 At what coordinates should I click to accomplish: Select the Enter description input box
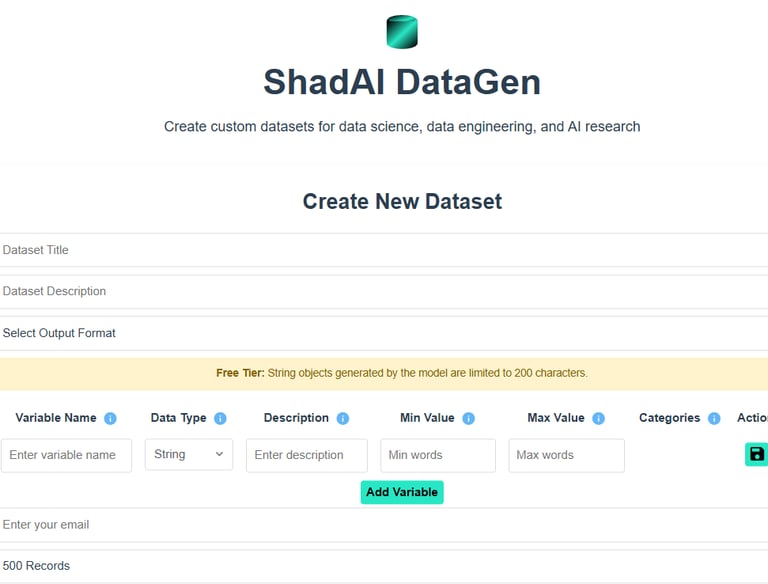306,455
